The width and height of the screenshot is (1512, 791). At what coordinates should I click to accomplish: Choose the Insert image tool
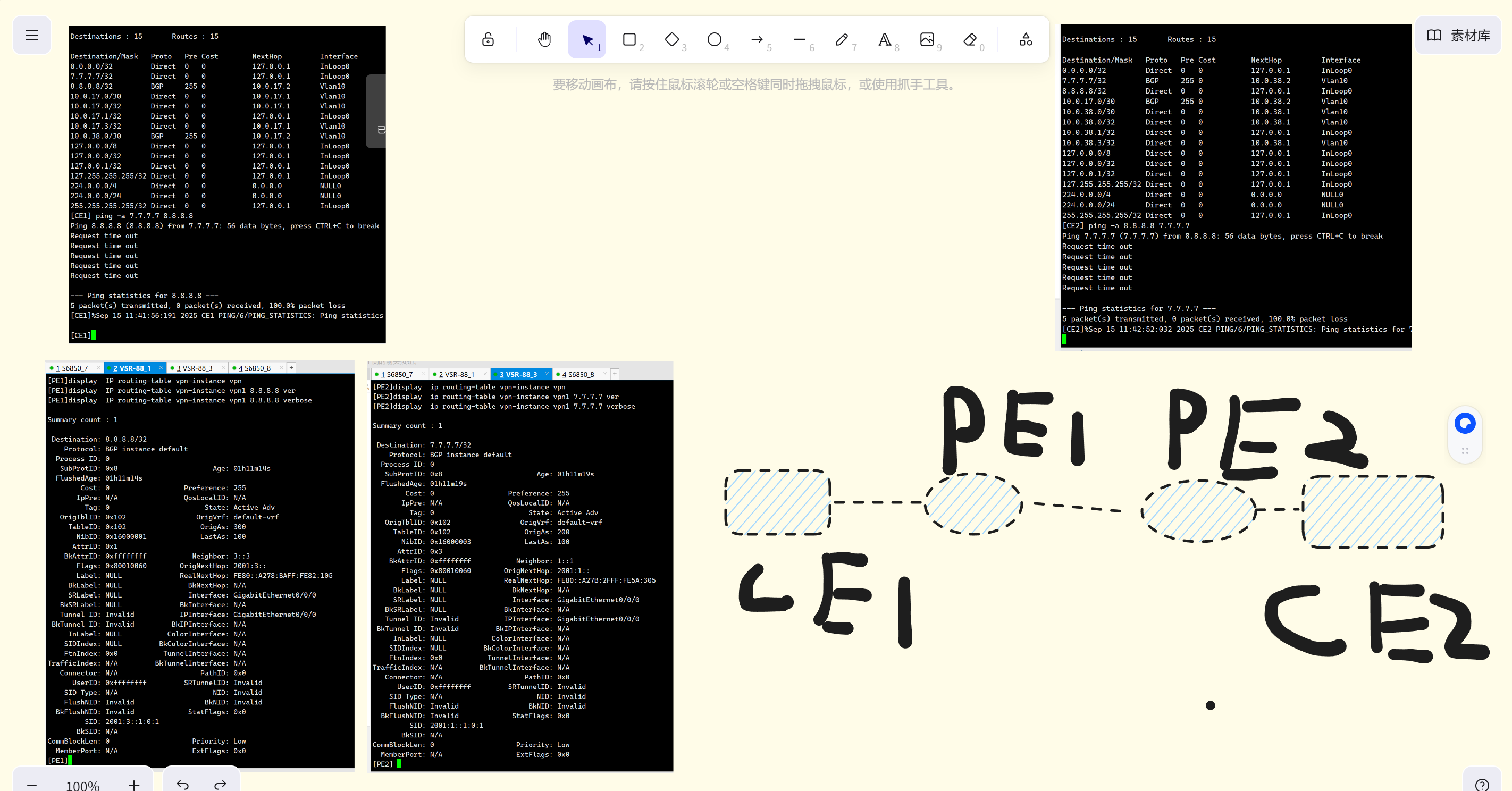click(927, 39)
